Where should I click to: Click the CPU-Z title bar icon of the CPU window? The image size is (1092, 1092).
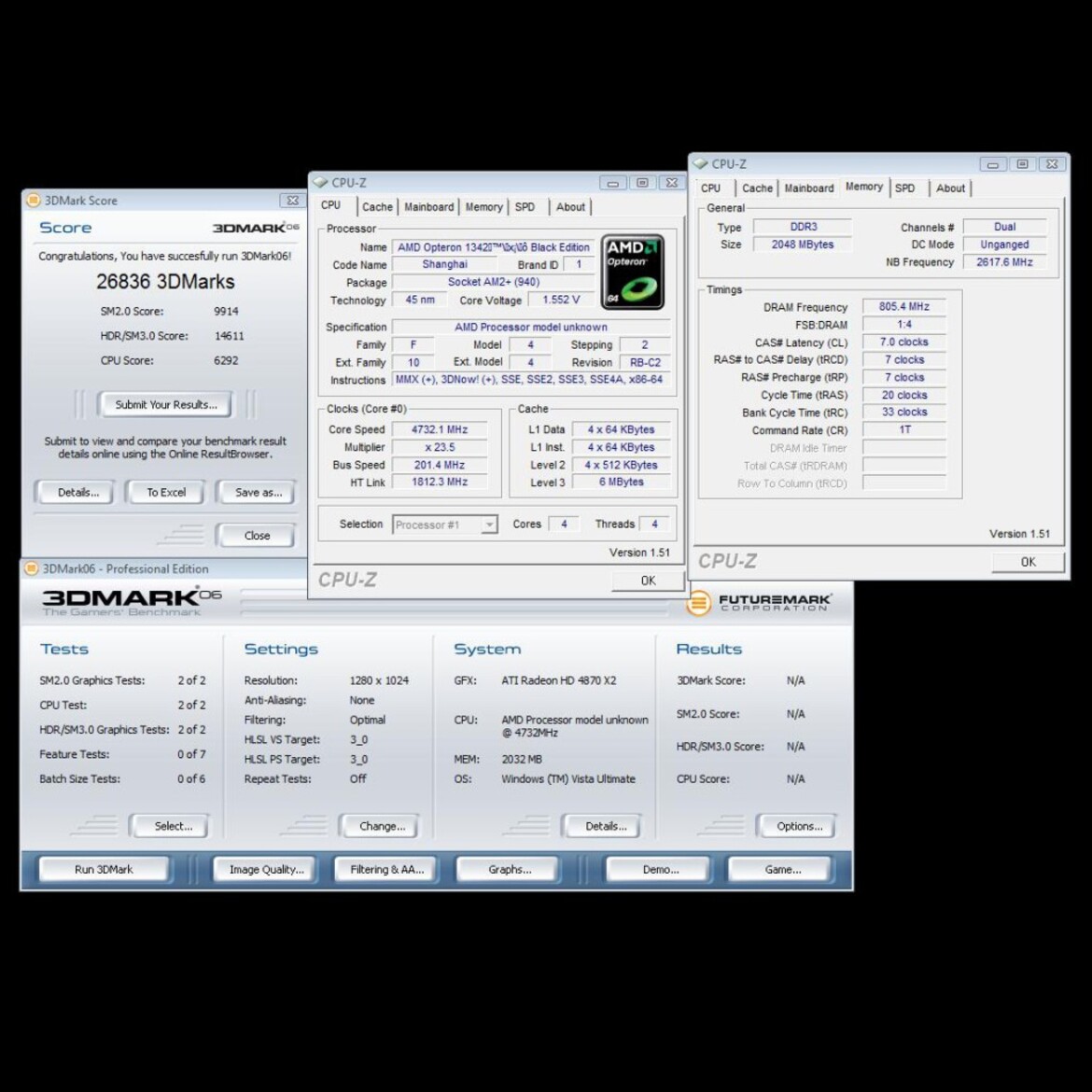pyautogui.click(x=320, y=182)
